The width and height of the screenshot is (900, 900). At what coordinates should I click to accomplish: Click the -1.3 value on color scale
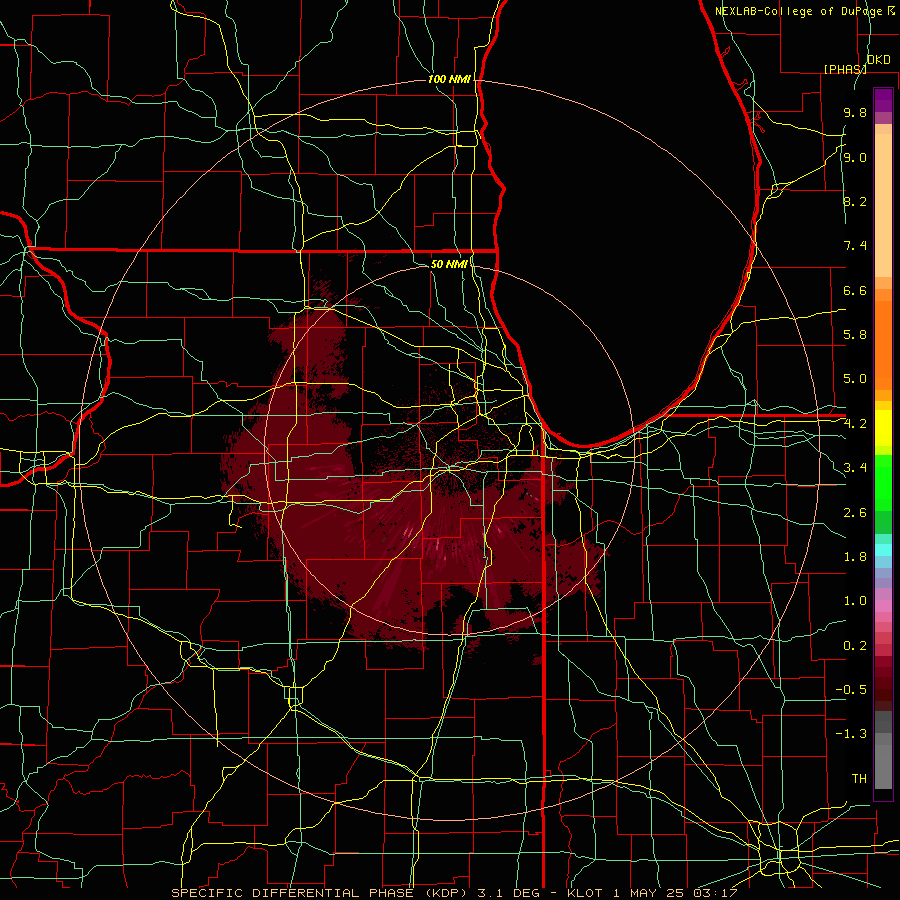coord(851,734)
